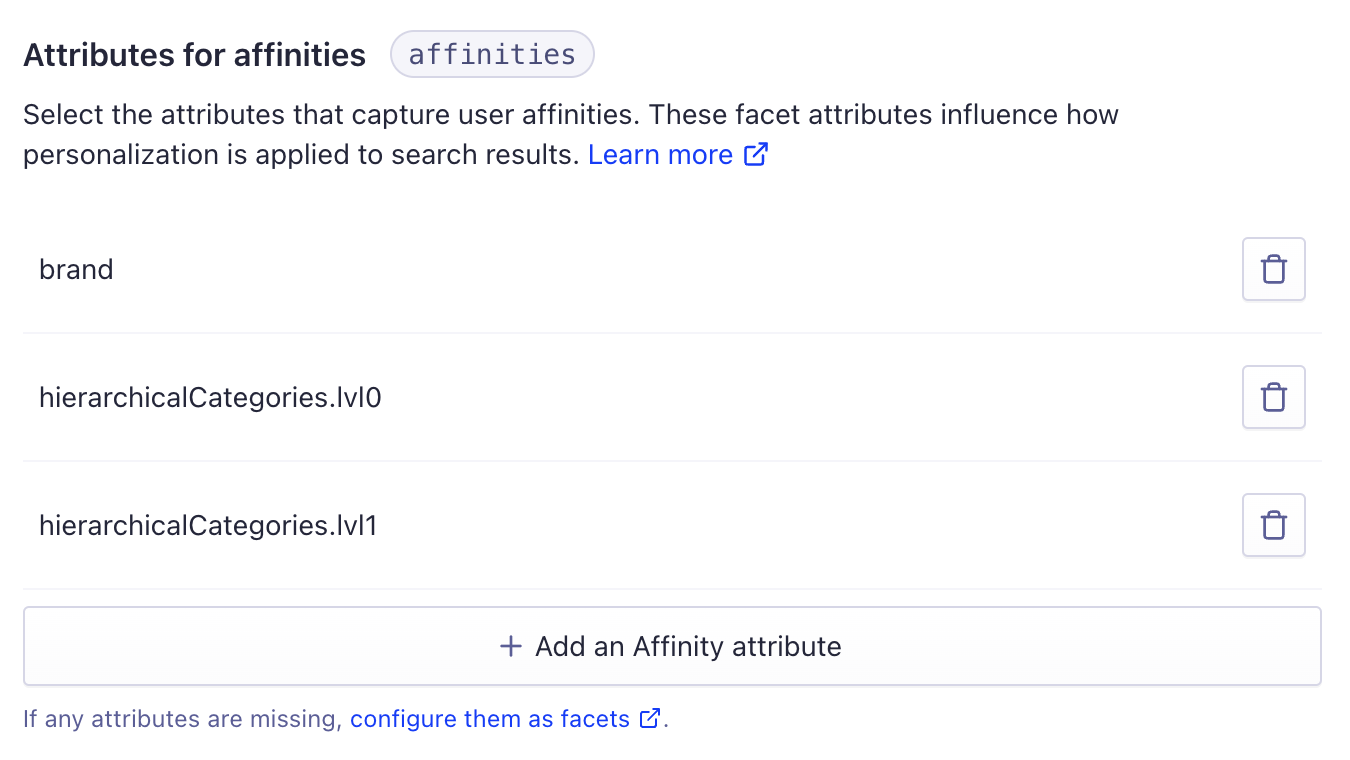
Task: Click the Add an Affinity attribute label text
Action: (686, 646)
